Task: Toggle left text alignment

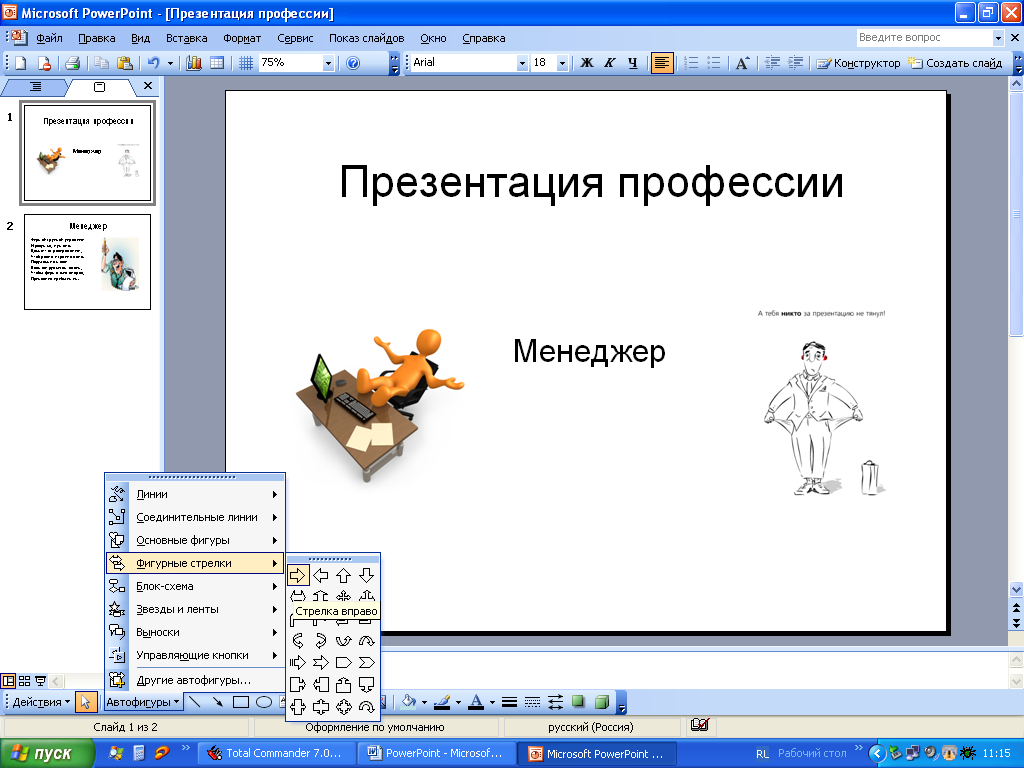Action: pyautogui.click(x=662, y=63)
